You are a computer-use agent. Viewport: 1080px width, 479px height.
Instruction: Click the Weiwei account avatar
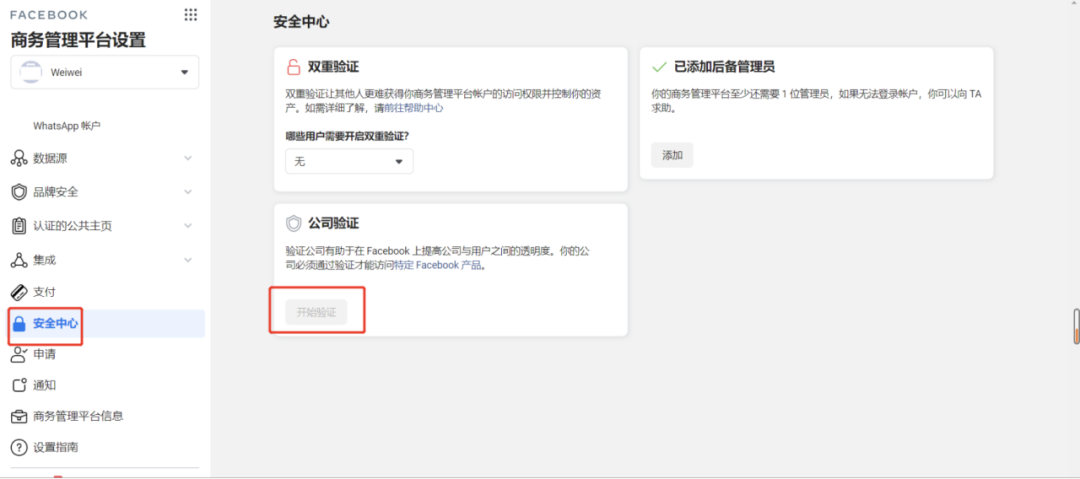tap(30, 72)
